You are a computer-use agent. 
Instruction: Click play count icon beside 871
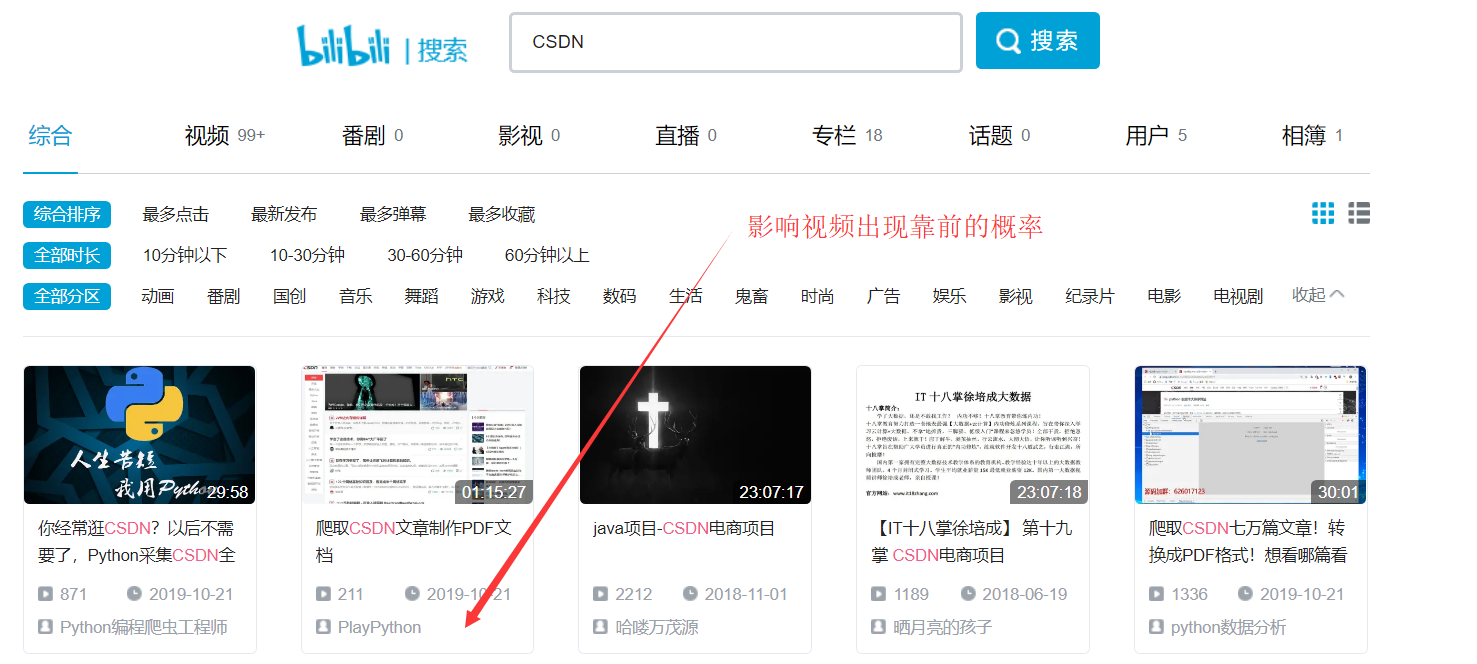point(45,594)
